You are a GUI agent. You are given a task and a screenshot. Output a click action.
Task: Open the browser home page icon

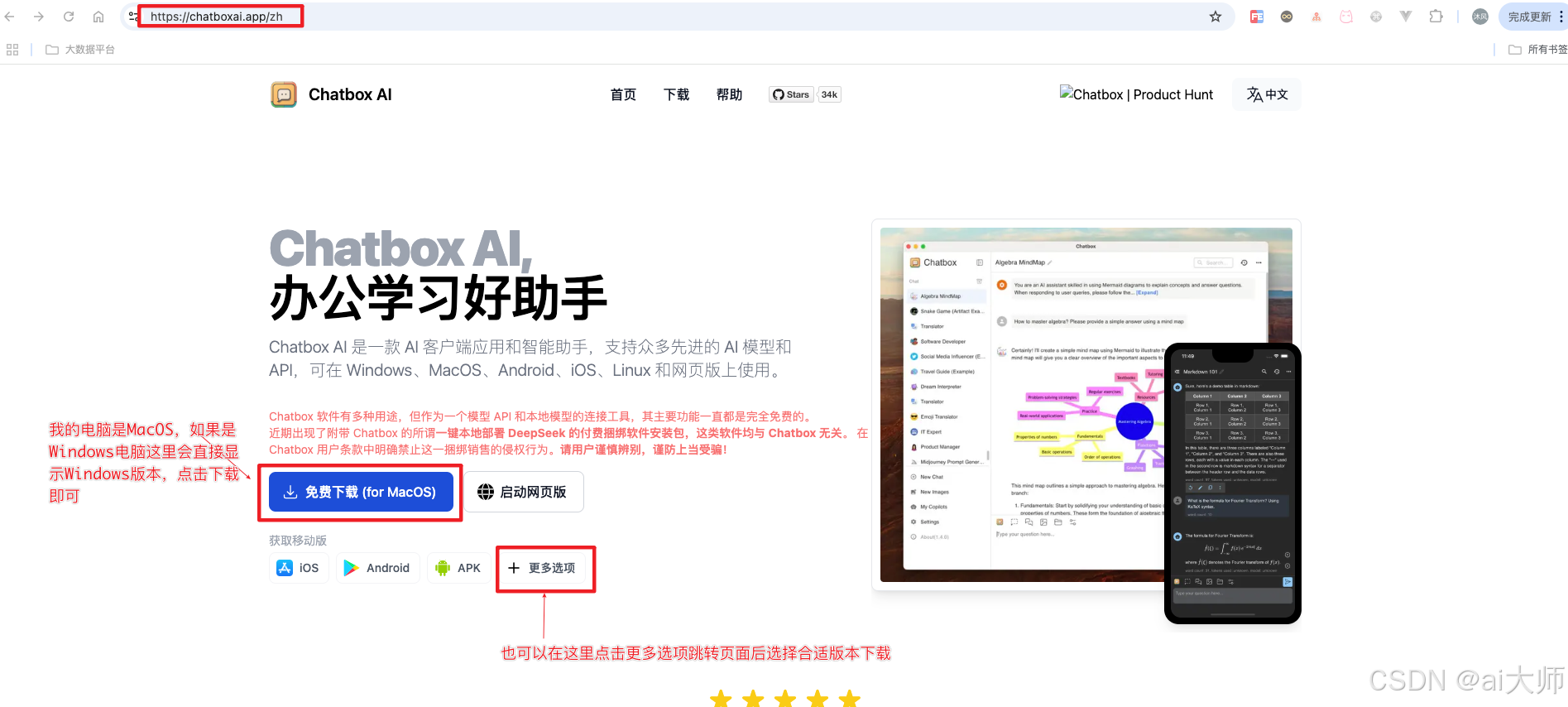pos(98,17)
